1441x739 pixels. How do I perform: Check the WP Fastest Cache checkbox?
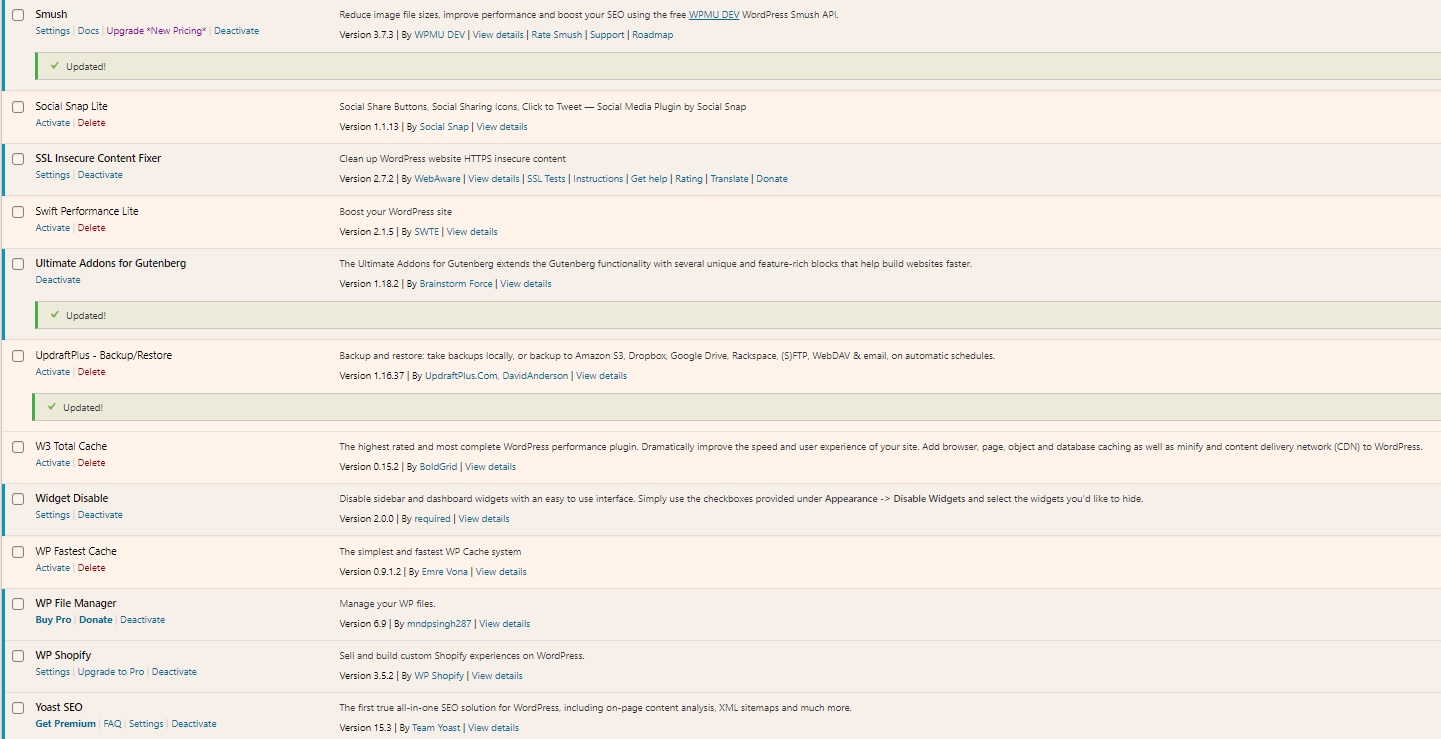(x=18, y=552)
